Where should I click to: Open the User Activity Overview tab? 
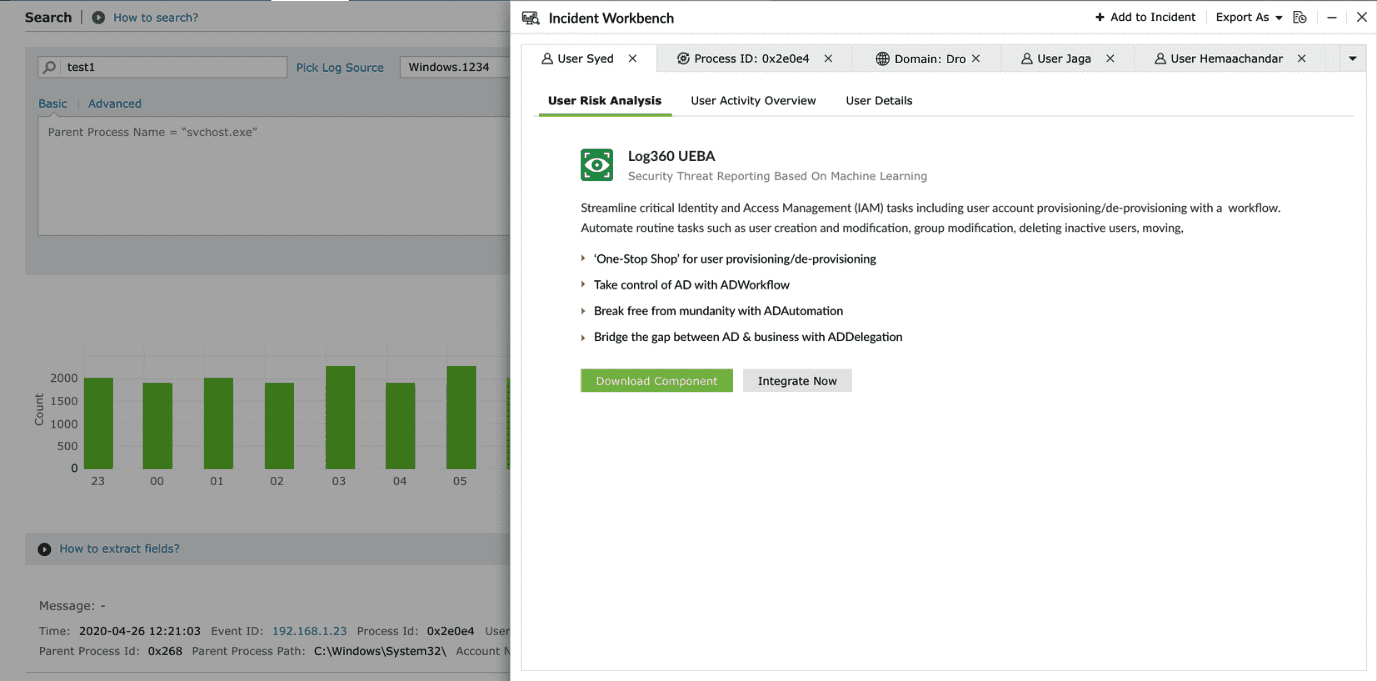753,101
